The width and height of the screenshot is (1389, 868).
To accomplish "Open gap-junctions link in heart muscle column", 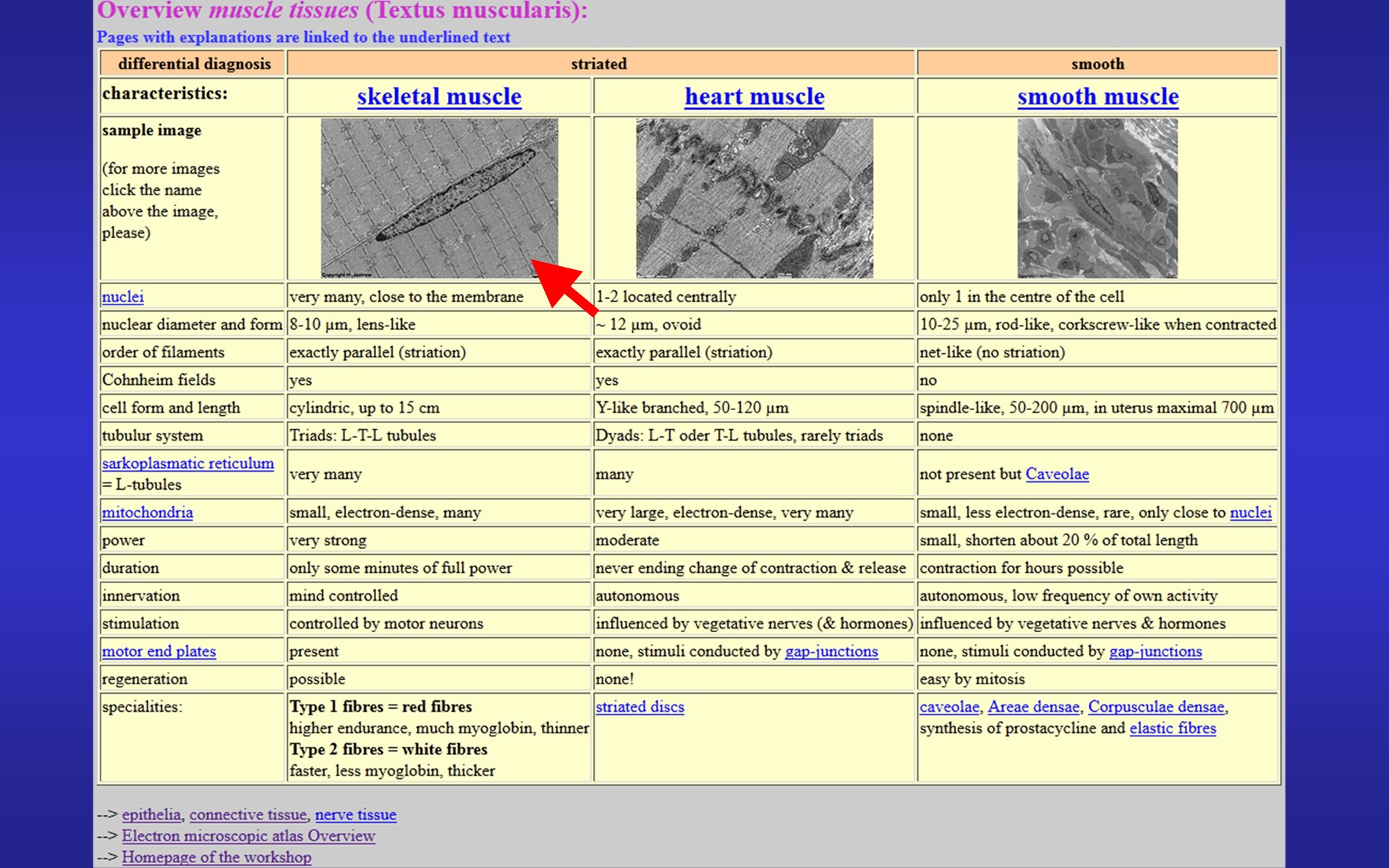I will pos(831,651).
